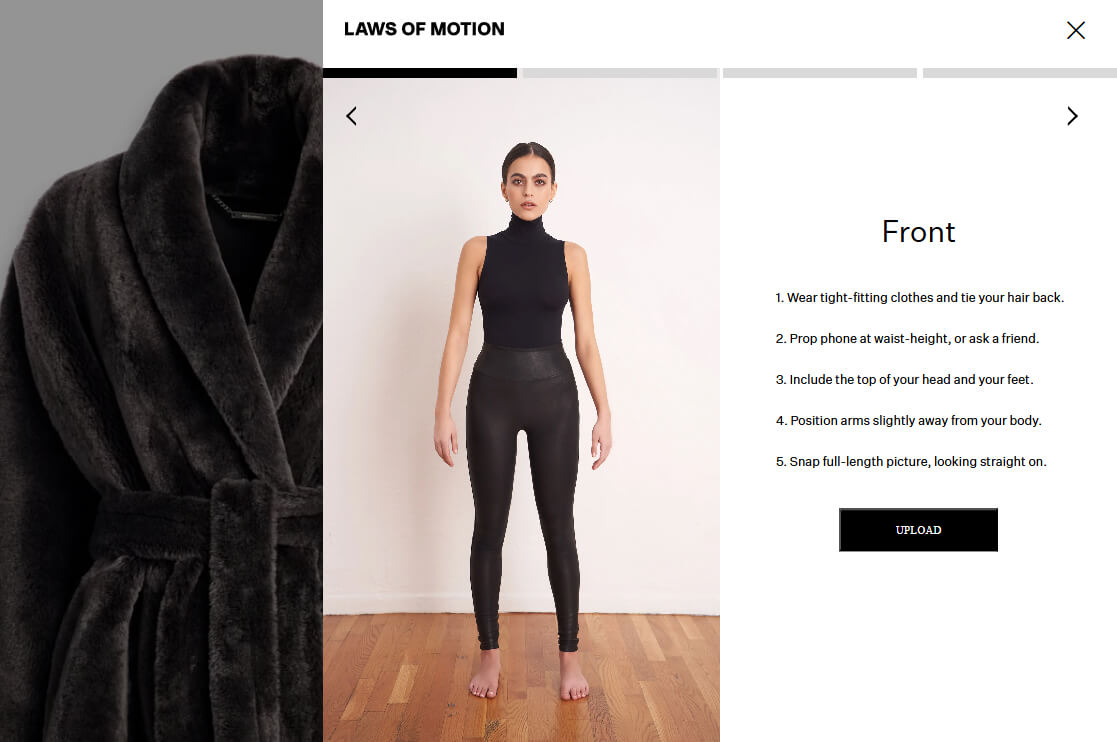Viewport: 1117px width, 742px height.
Task: Go back with the left chevron arrow
Action: coord(351,116)
